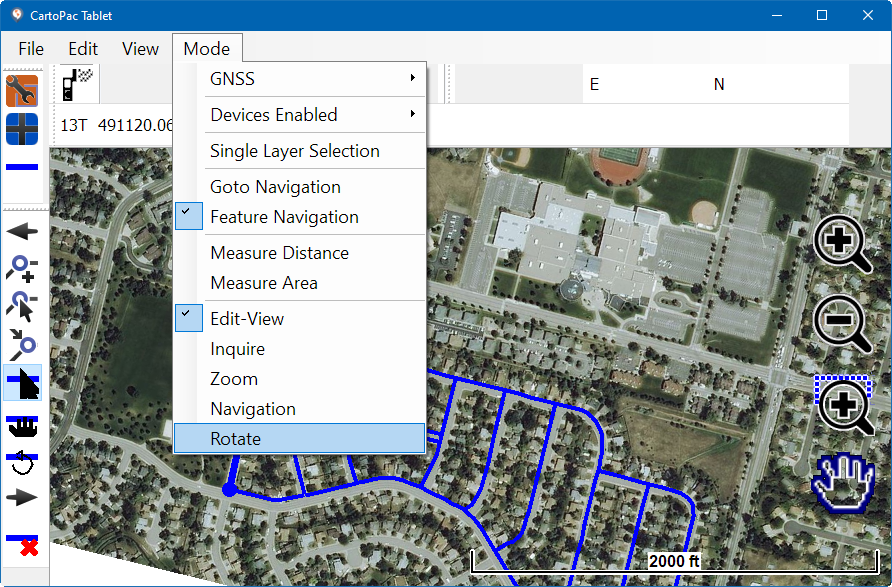Enable Single Layer Selection option
The height and width of the screenshot is (587, 892).
click(x=294, y=151)
